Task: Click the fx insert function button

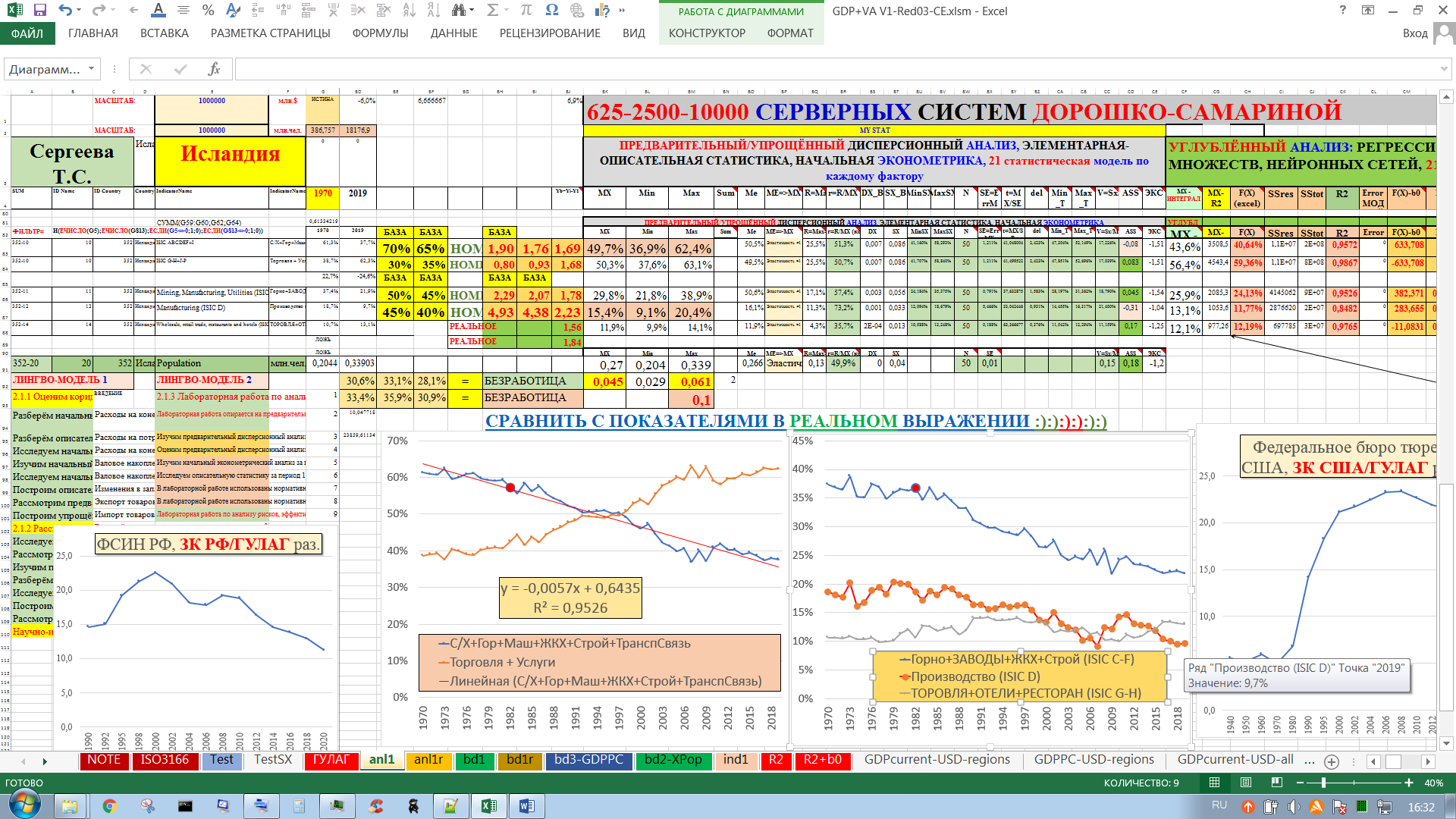Action: 214,69
